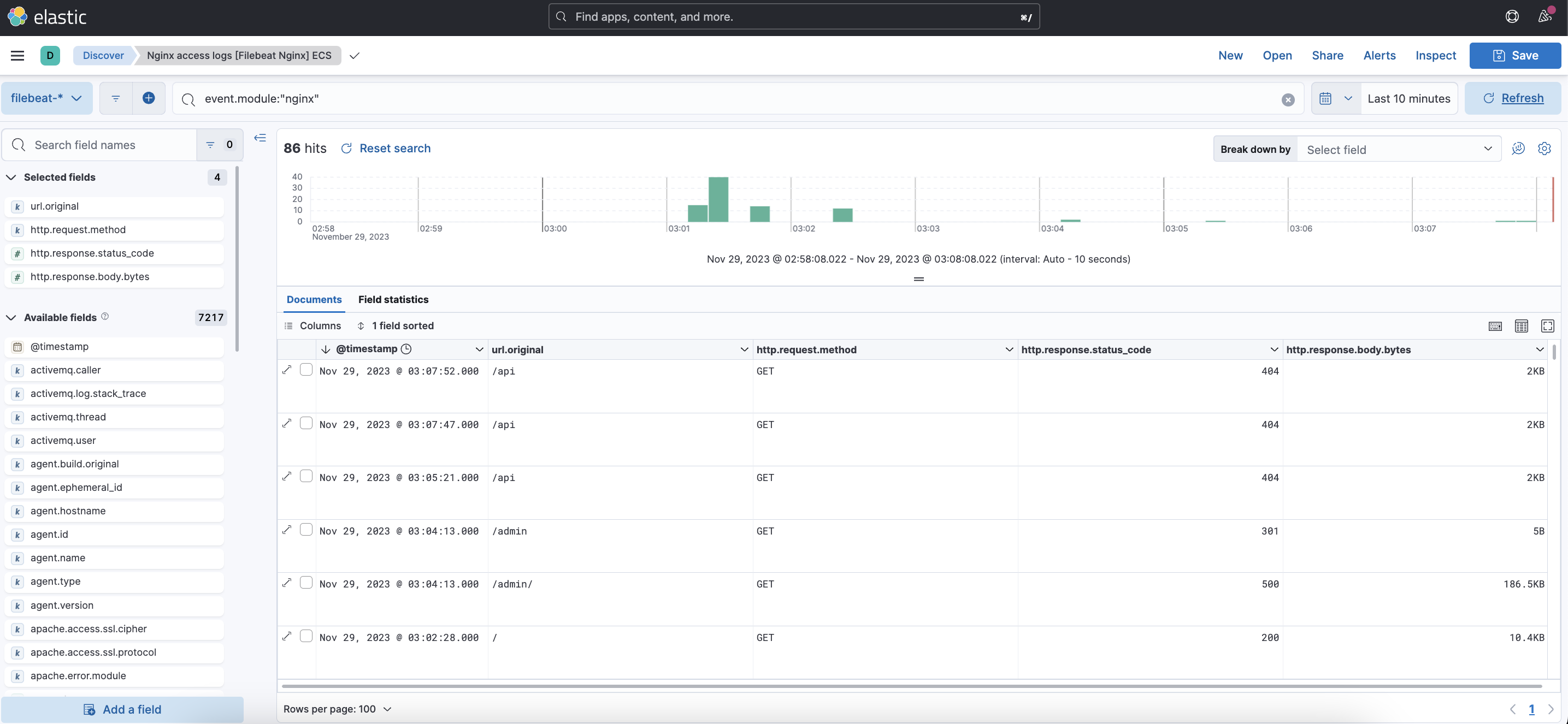Click the Refresh button
1568x724 pixels.
tap(1513, 98)
